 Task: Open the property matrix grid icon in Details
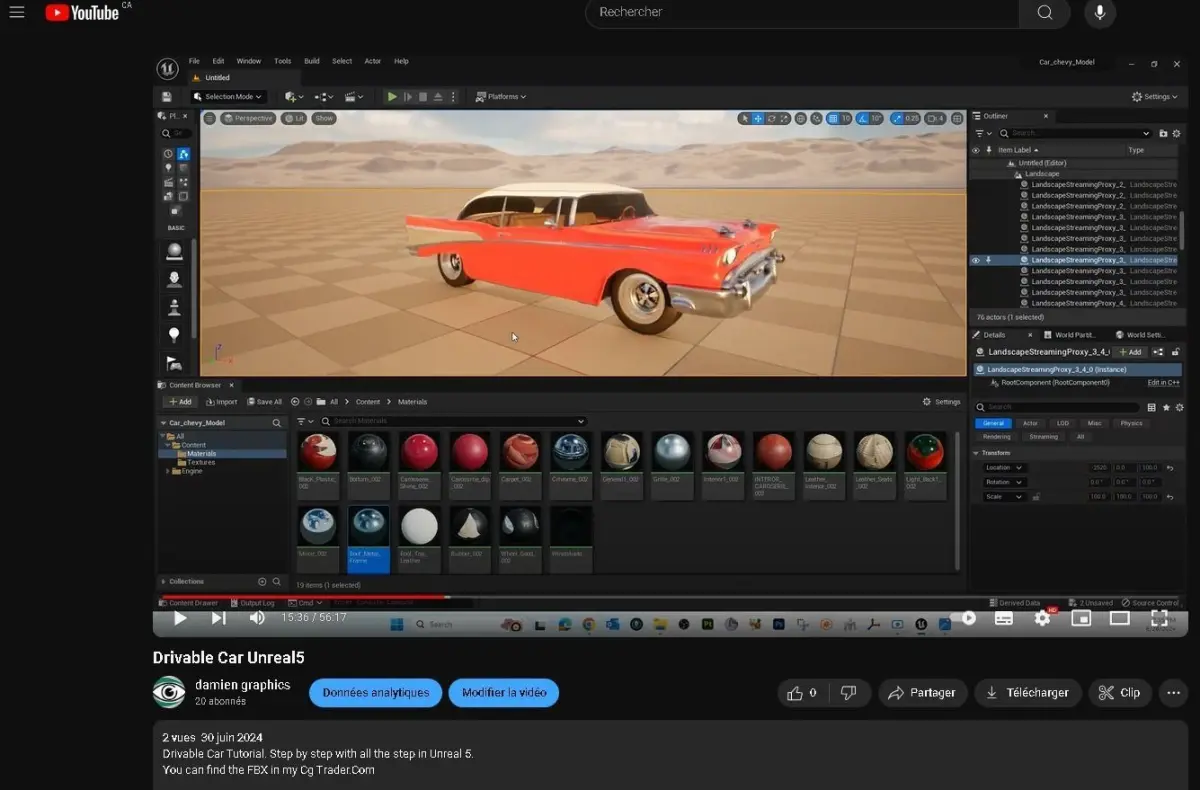[1152, 407]
